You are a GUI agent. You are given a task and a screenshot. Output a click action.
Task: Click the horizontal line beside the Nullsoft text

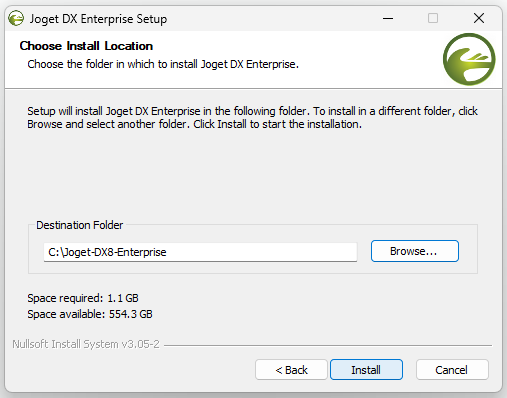tap(328, 345)
